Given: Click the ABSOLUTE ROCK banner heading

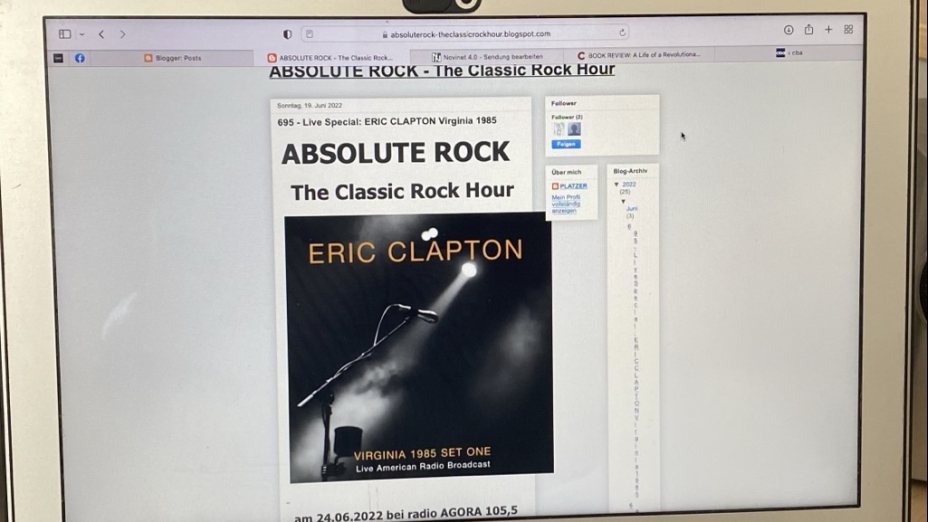Looking at the screenshot, I should tap(395, 153).
